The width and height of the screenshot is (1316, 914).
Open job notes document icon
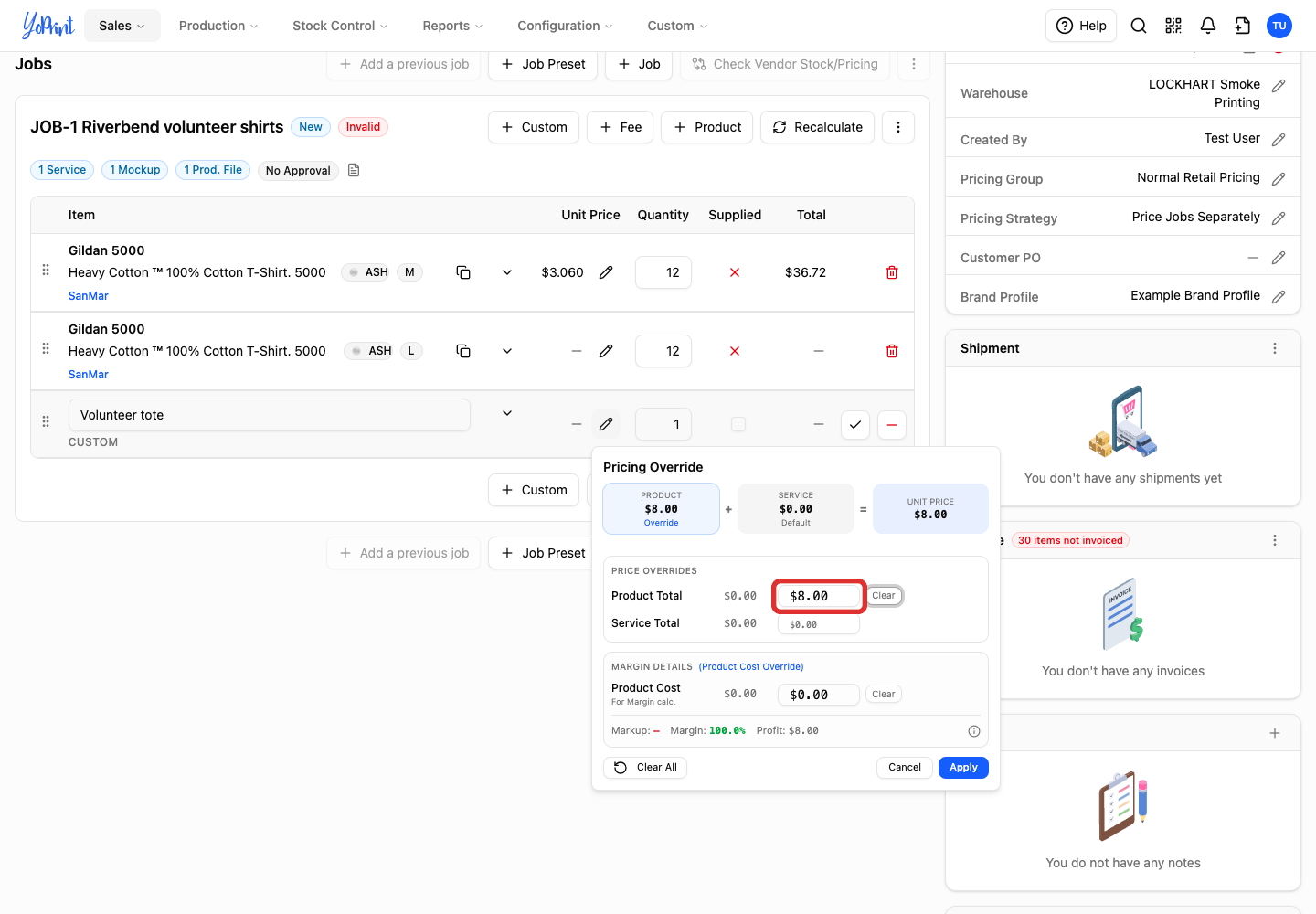[x=354, y=170]
